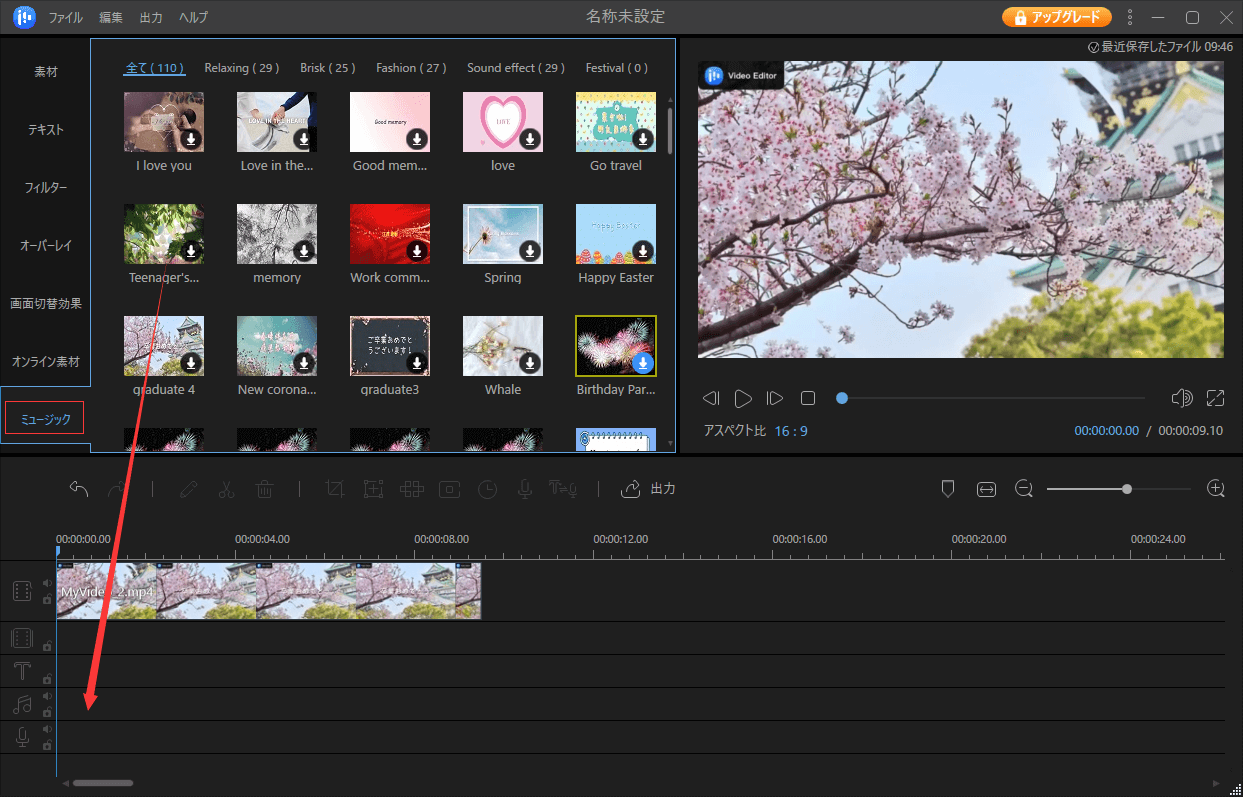The height and width of the screenshot is (797, 1243).
Task: Open the 編集 menu
Action: tap(112, 18)
